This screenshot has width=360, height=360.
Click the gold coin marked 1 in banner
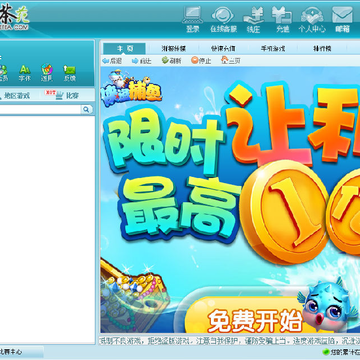[284, 213]
